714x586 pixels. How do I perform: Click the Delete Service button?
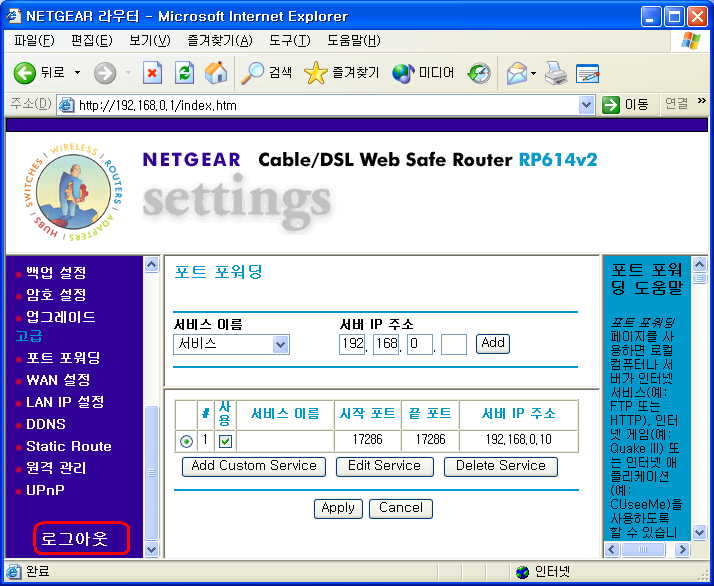pyautogui.click(x=500, y=467)
